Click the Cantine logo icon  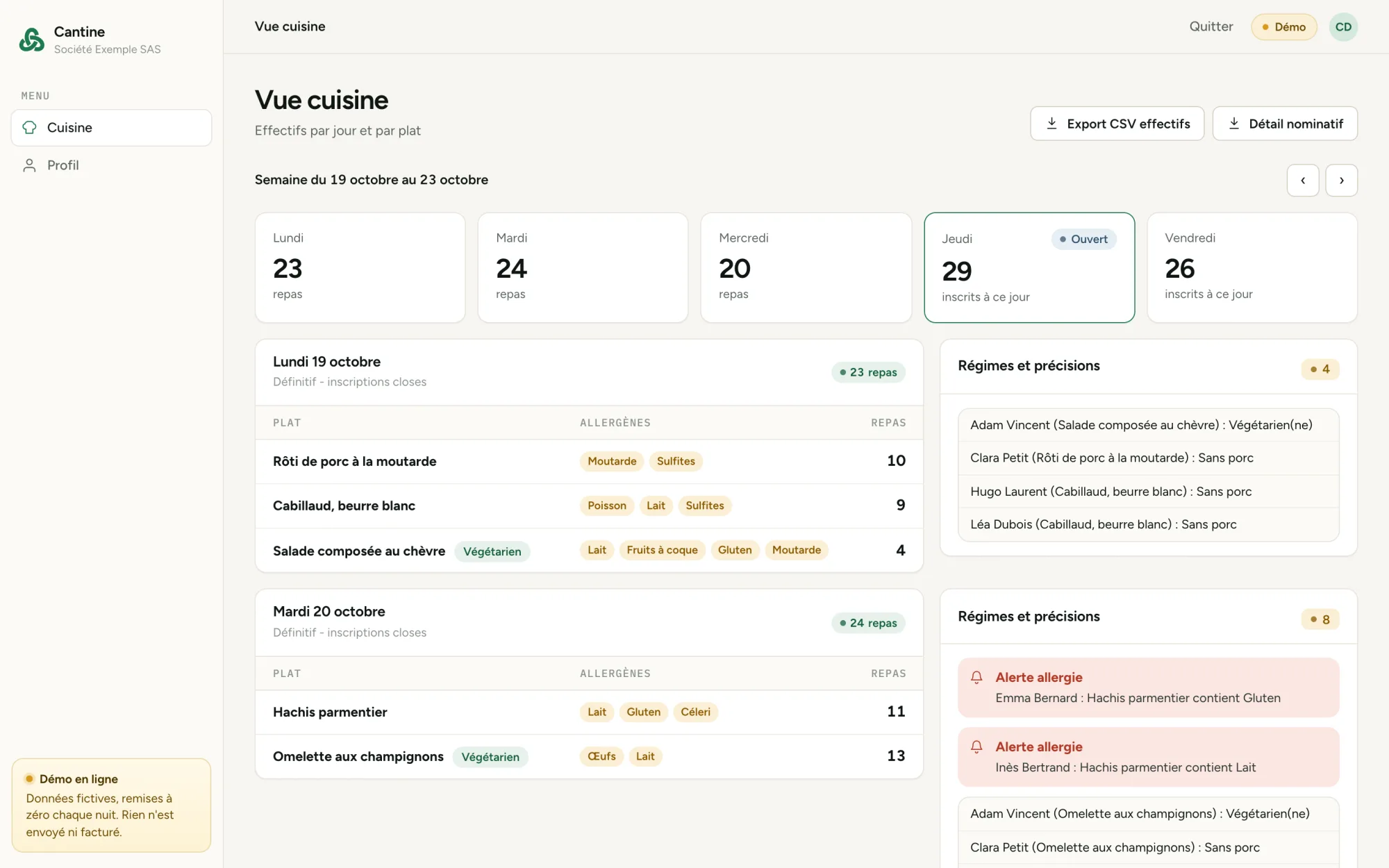pos(32,40)
